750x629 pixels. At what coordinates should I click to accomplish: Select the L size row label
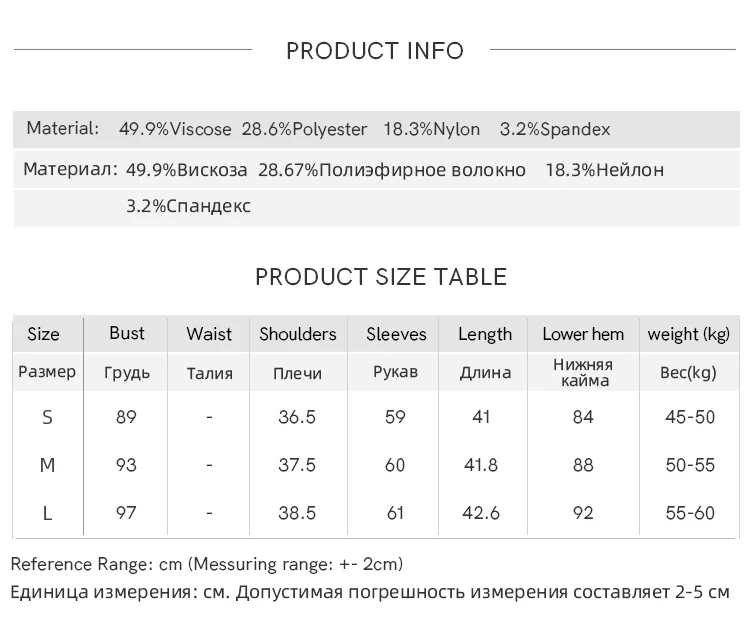click(x=47, y=513)
